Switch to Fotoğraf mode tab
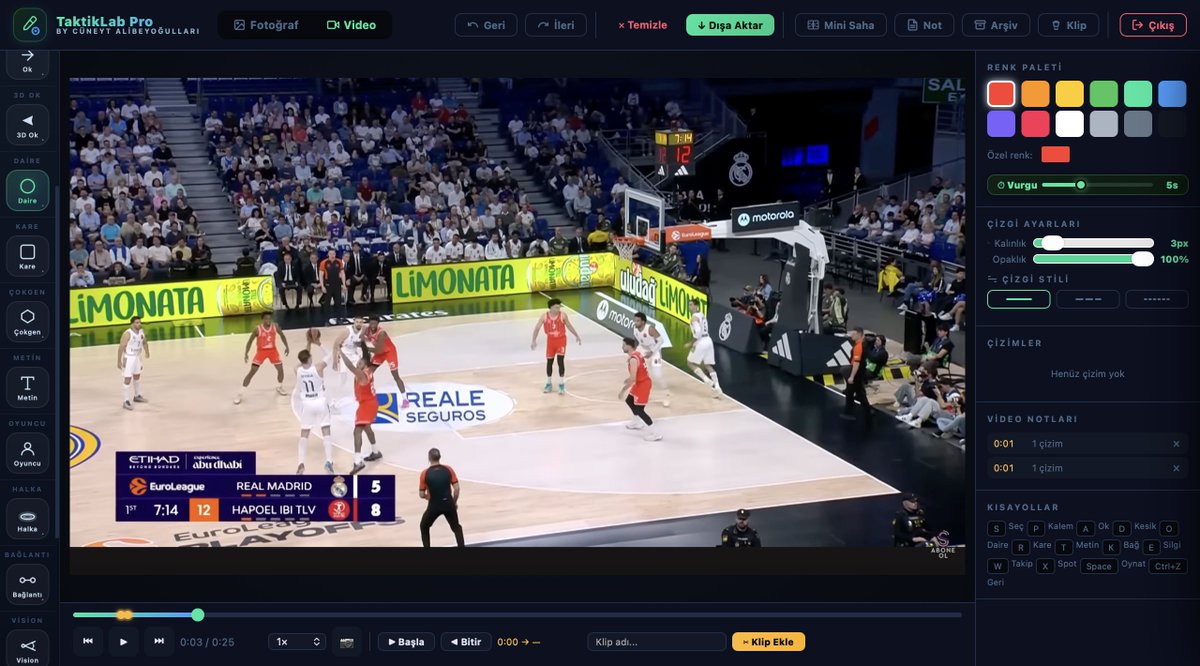 266,25
